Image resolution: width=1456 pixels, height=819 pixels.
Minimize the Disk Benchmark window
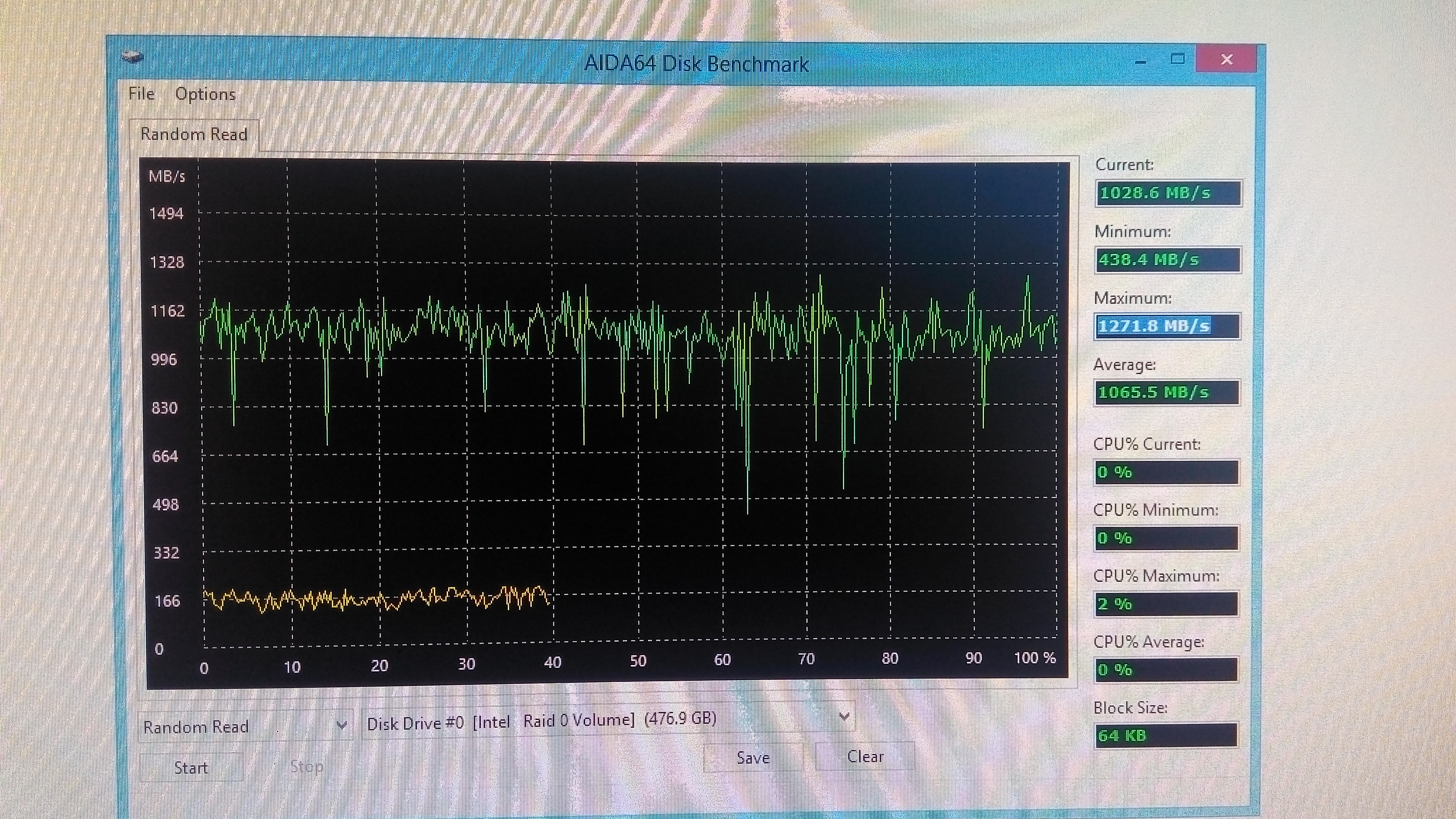click(x=1140, y=60)
